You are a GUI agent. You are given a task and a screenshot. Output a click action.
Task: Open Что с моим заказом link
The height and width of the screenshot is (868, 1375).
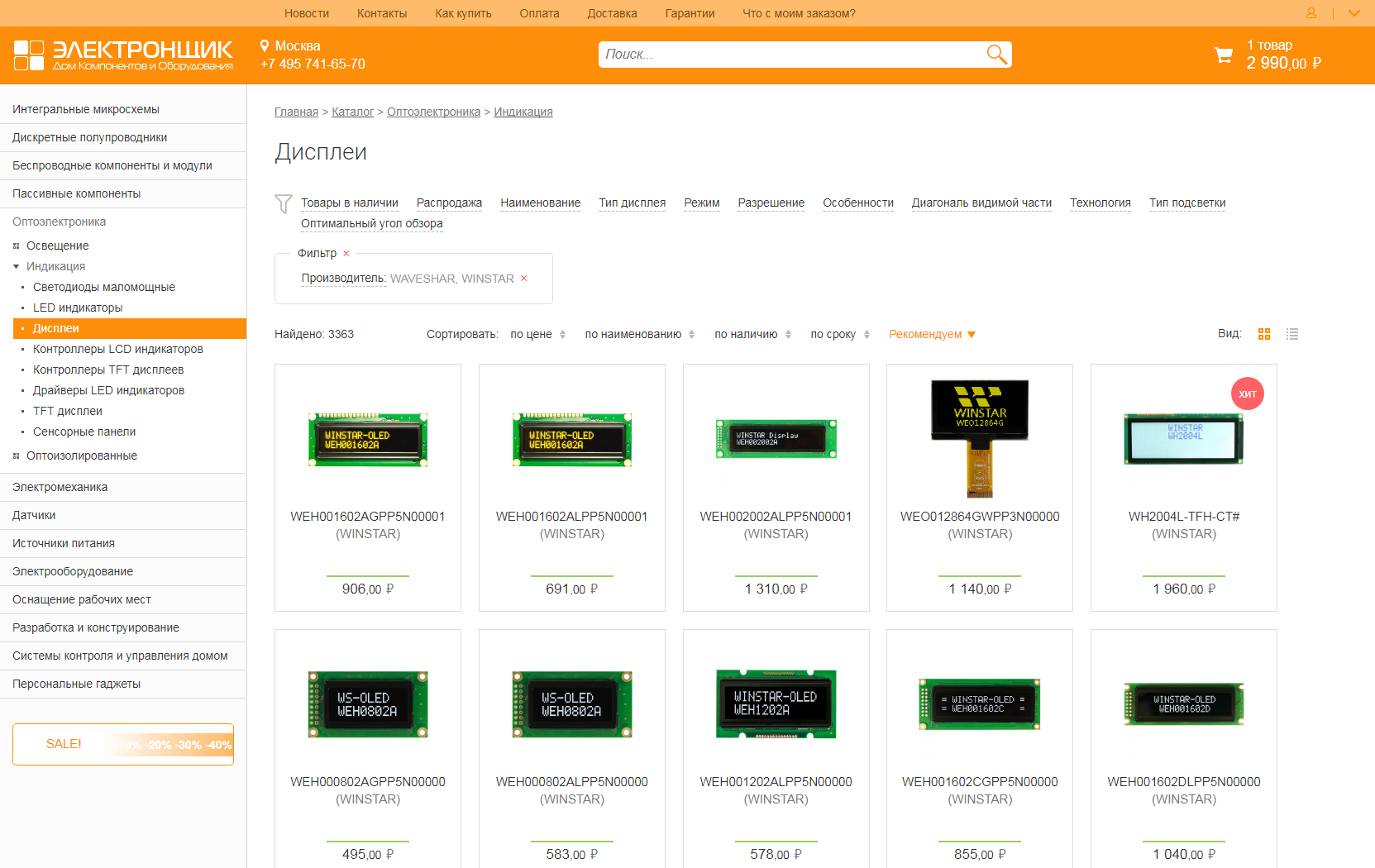pyautogui.click(x=799, y=13)
